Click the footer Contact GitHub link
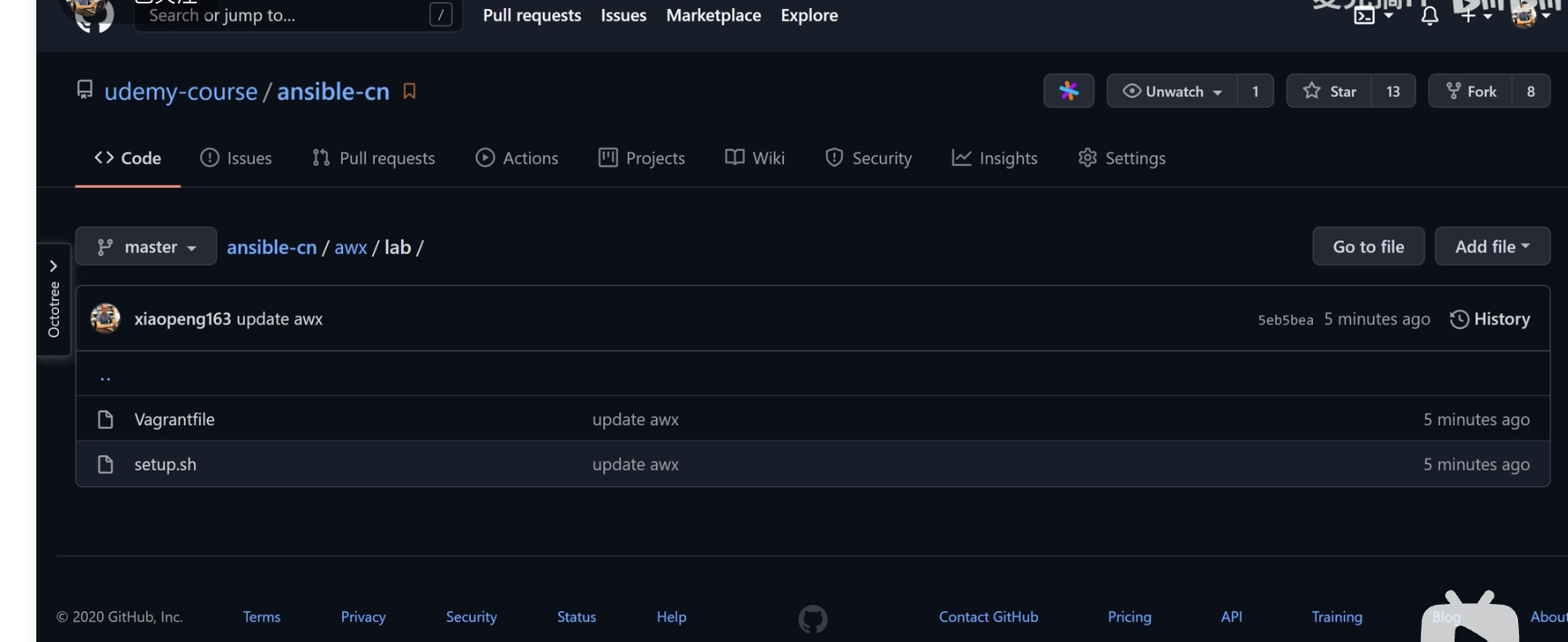The height and width of the screenshot is (642, 1568). pos(988,617)
